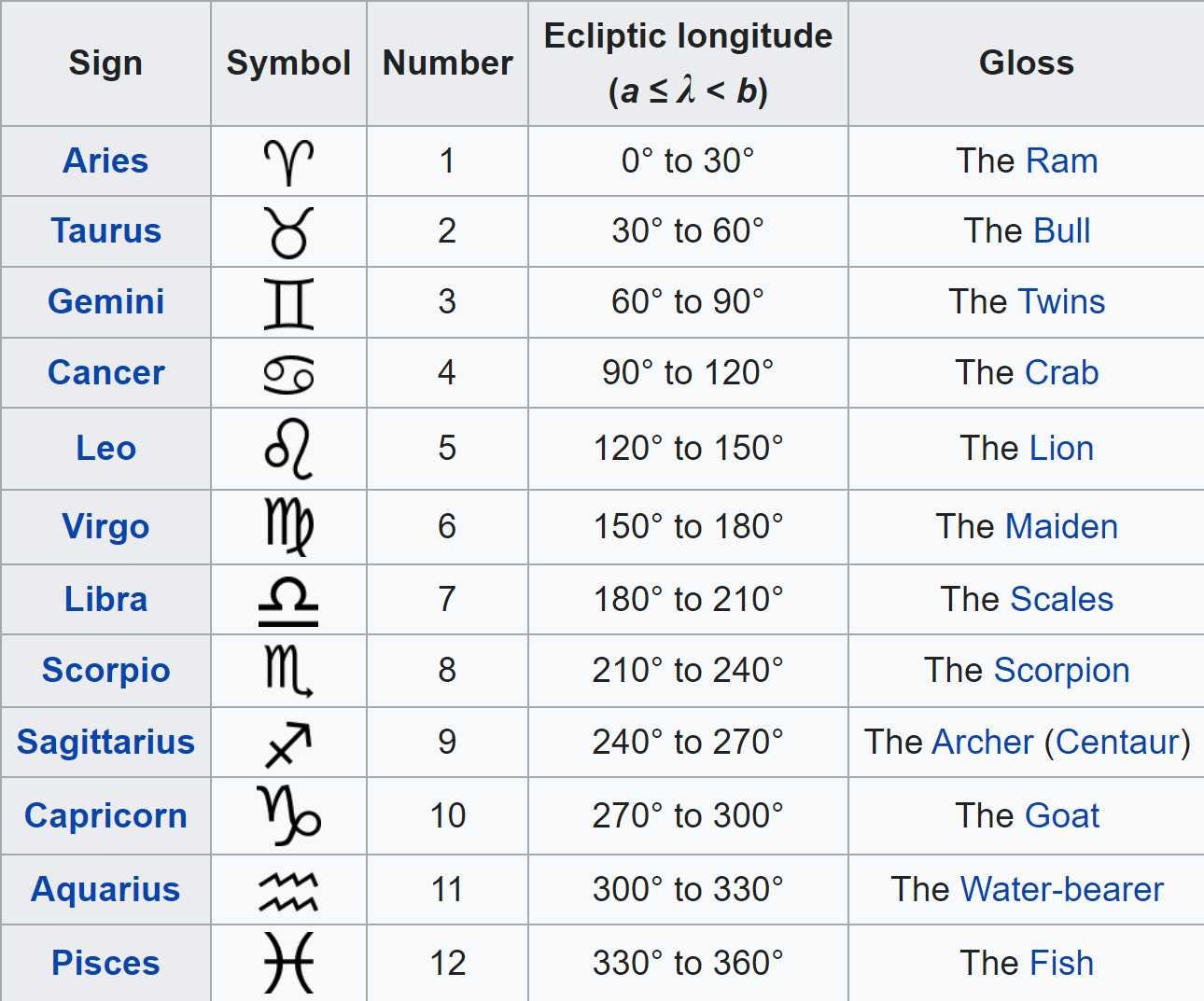Open the Aries sign link

pos(105,160)
